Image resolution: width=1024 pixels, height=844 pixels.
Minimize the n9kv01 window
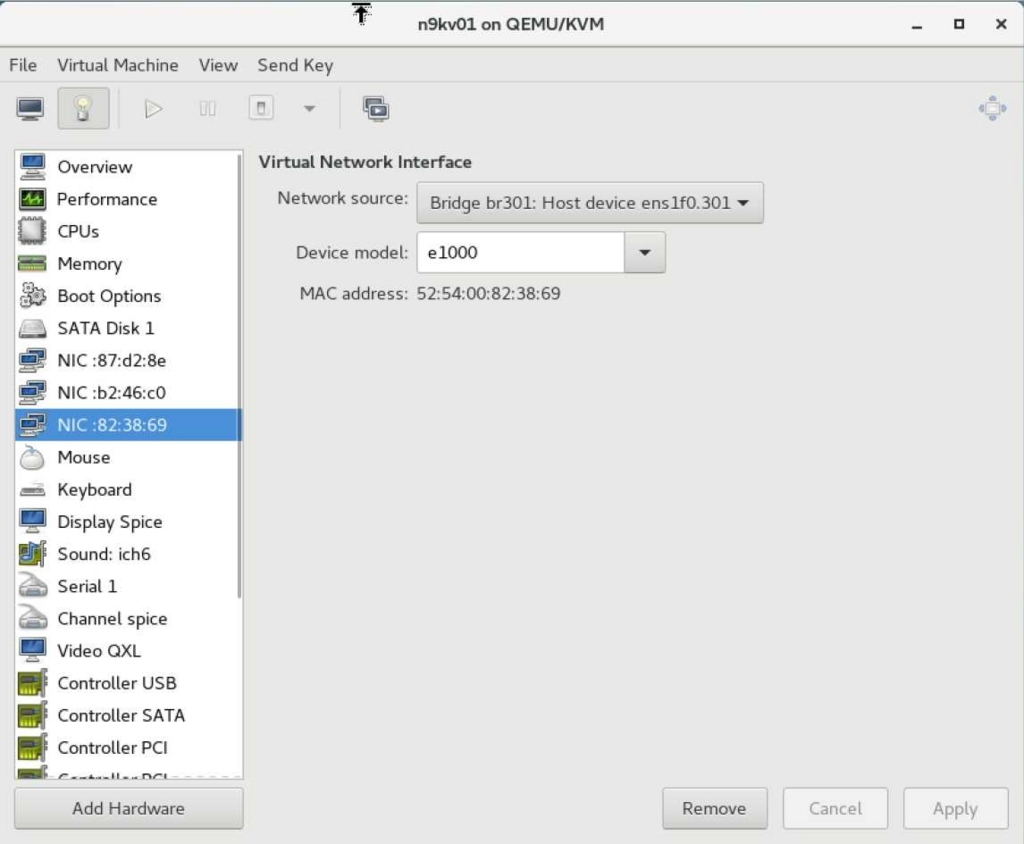point(917,25)
